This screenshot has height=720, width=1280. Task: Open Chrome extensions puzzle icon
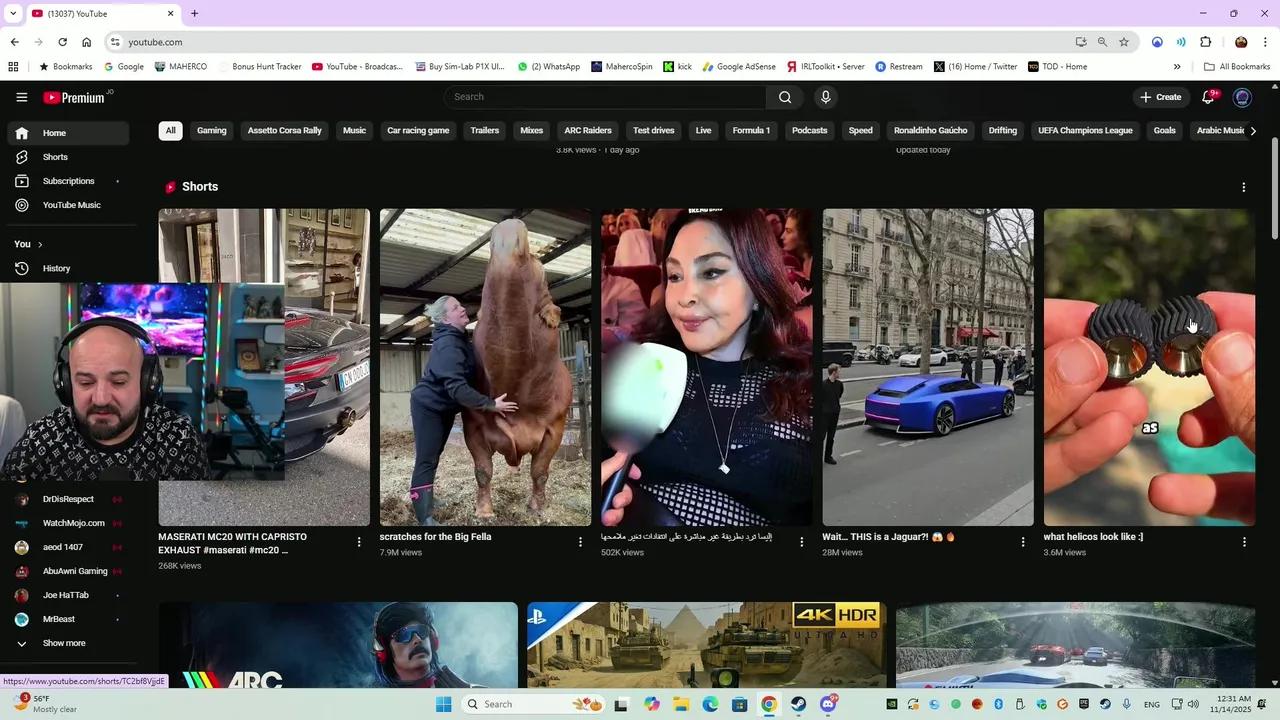1205,42
